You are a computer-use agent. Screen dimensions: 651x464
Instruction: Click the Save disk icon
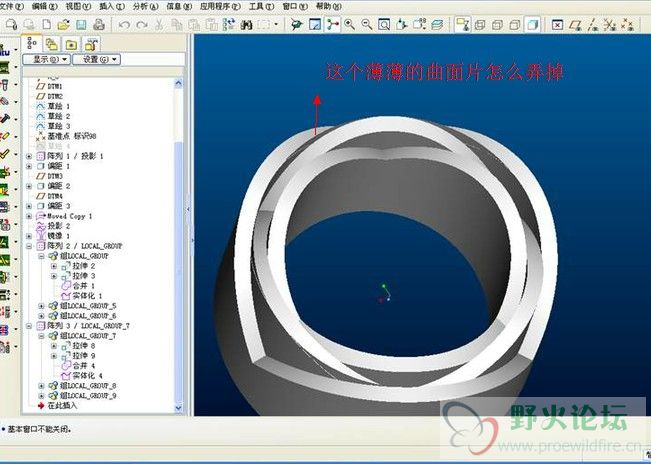coord(81,24)
